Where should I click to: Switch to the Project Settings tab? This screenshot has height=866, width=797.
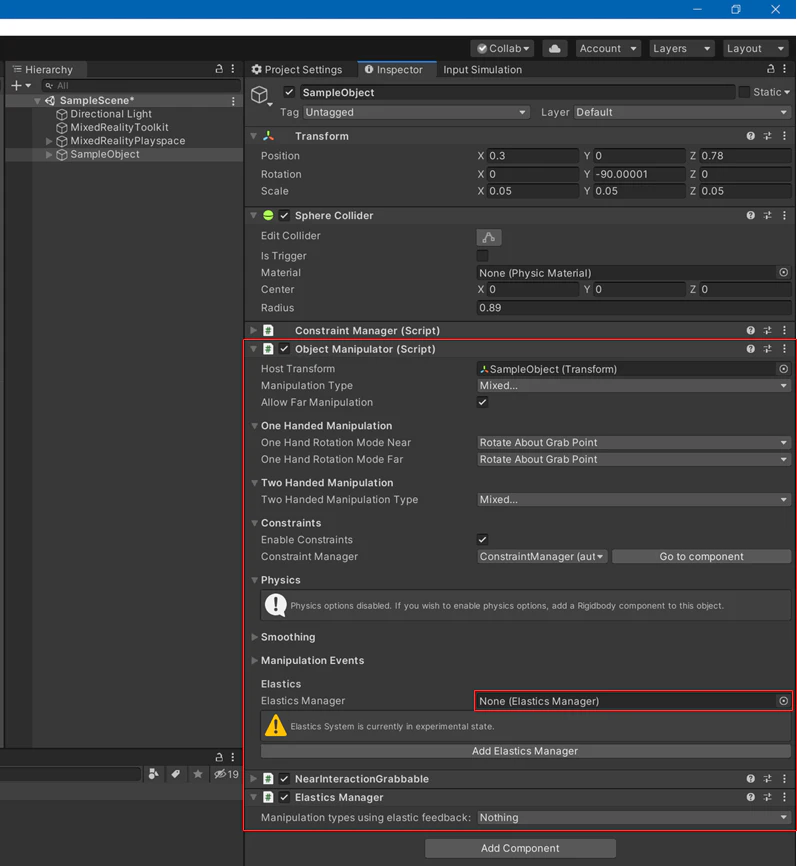[x=297, y=70]
